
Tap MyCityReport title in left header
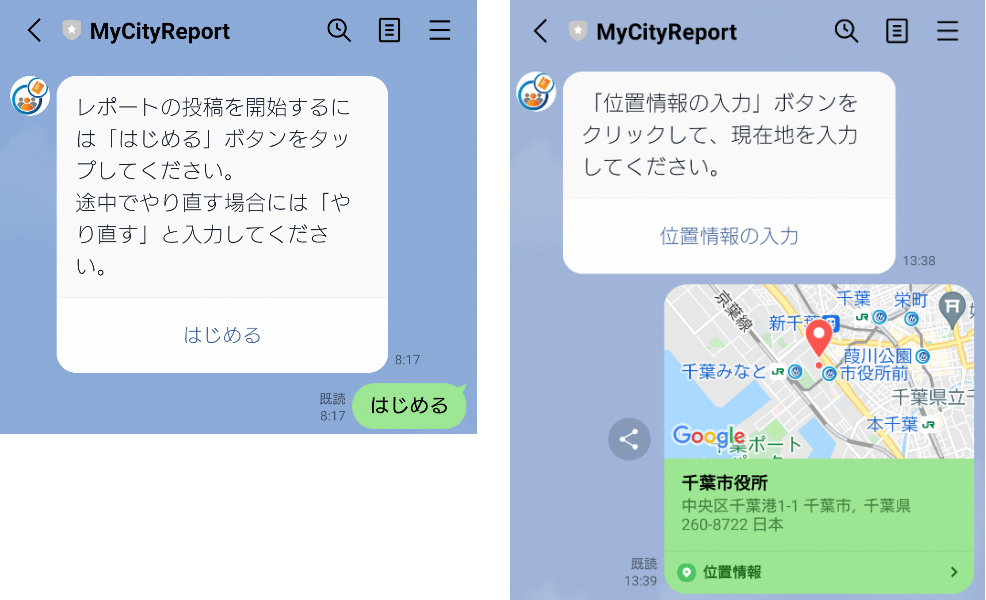[x=160, y=31]
